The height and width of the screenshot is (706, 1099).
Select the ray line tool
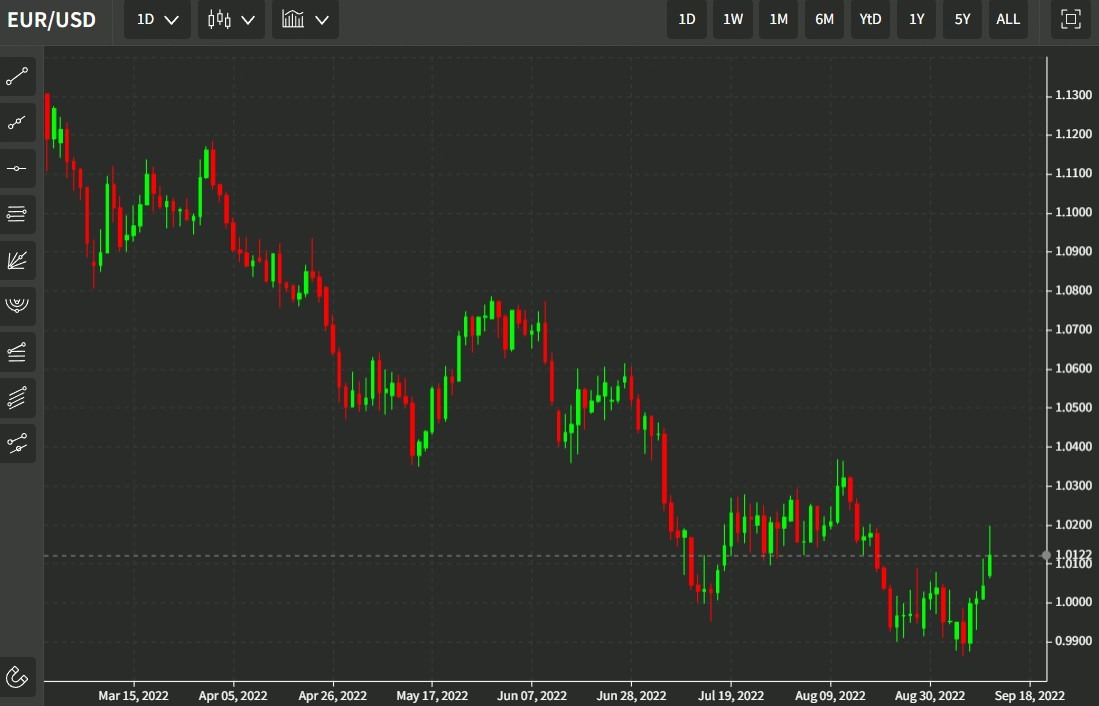[17, 123]
